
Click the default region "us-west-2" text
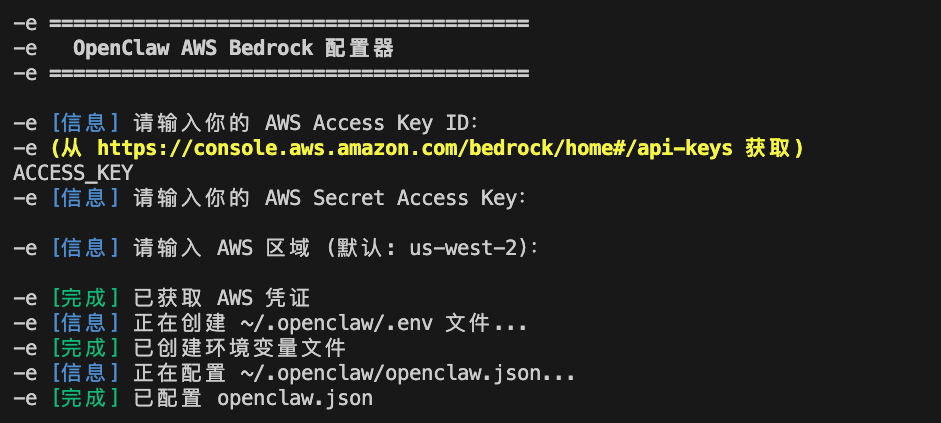(467, 248)
